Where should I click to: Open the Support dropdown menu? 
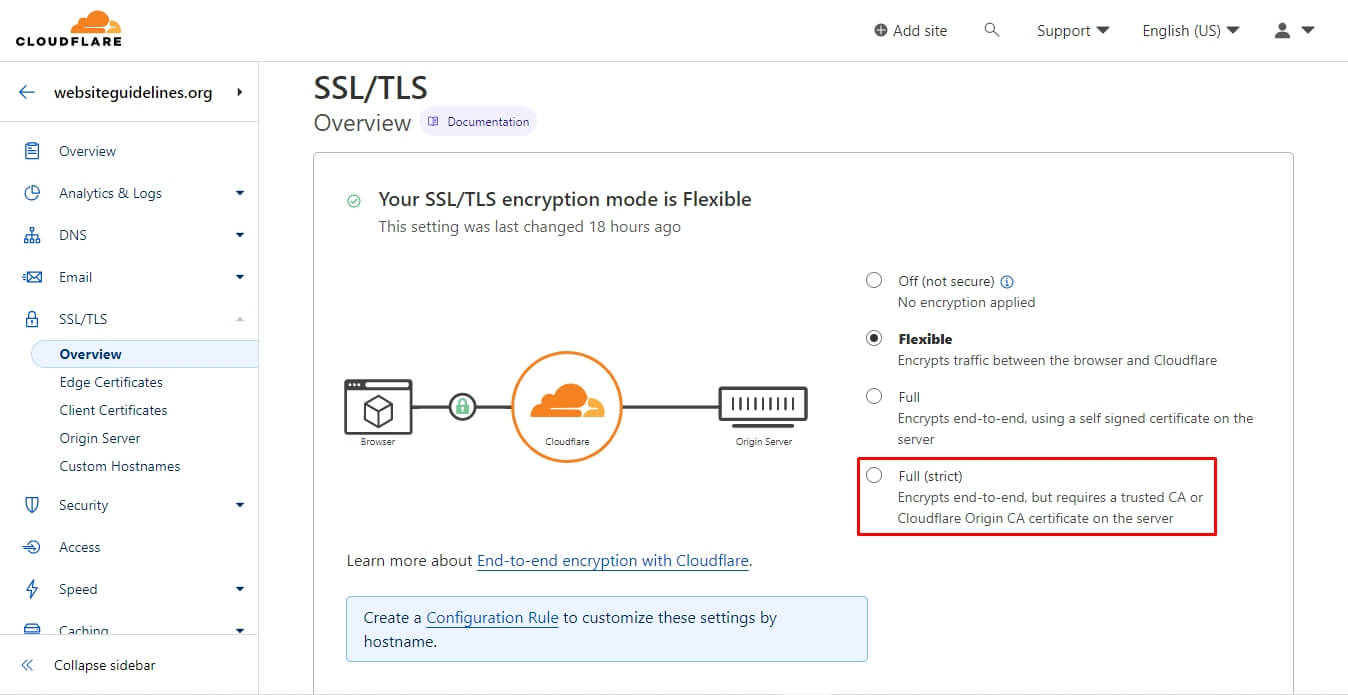click(x=1073, y=31)
